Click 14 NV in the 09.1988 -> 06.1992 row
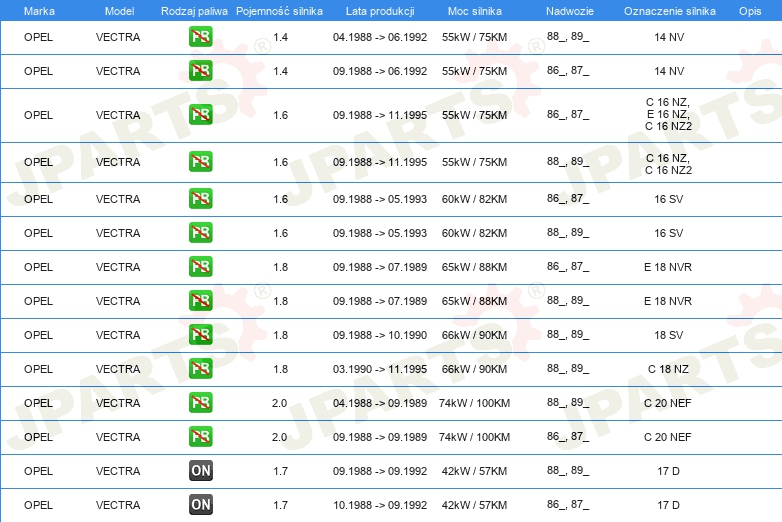 click(669, 71)
